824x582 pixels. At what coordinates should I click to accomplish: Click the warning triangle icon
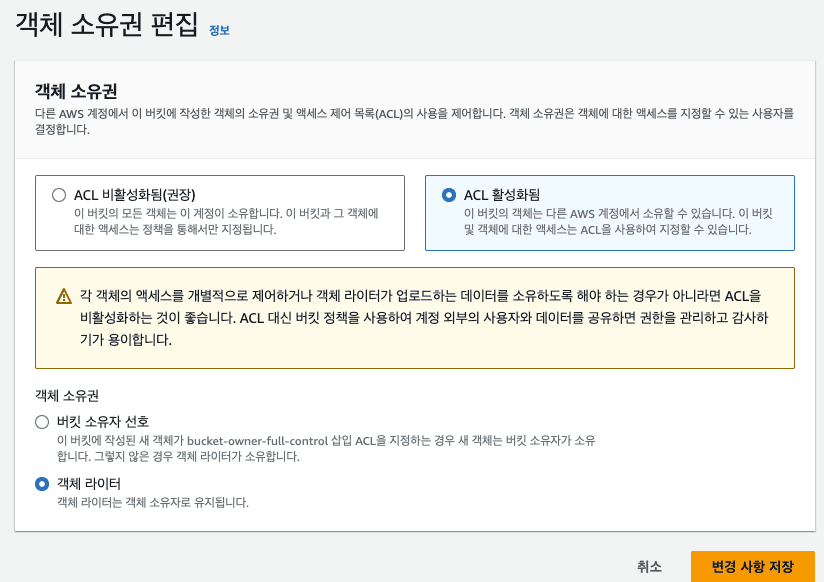tap(64, 296)
